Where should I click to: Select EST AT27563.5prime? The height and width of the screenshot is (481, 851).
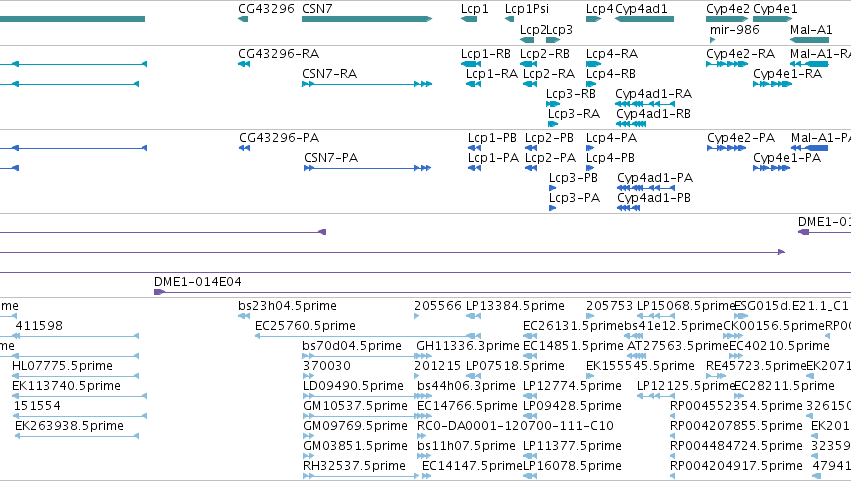[677, 346]
